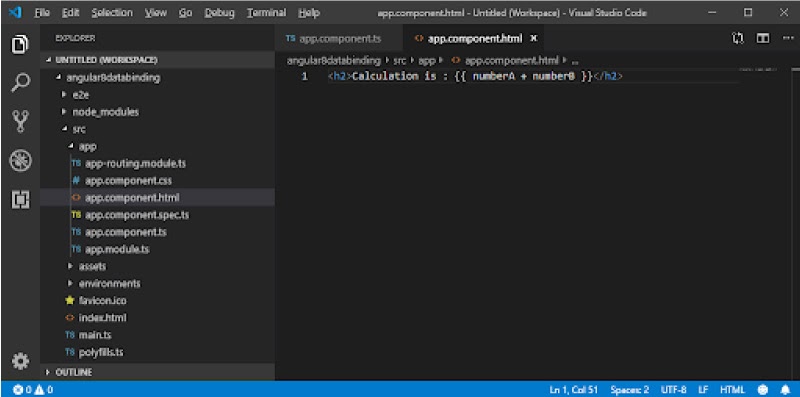
Task: Click line 1 of the code editor
Action: point(533,77)
